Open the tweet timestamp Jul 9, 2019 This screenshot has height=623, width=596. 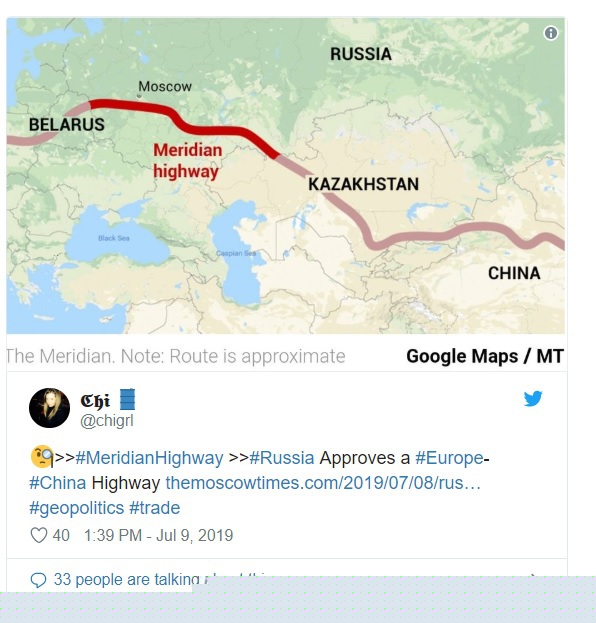click(159, 535)
